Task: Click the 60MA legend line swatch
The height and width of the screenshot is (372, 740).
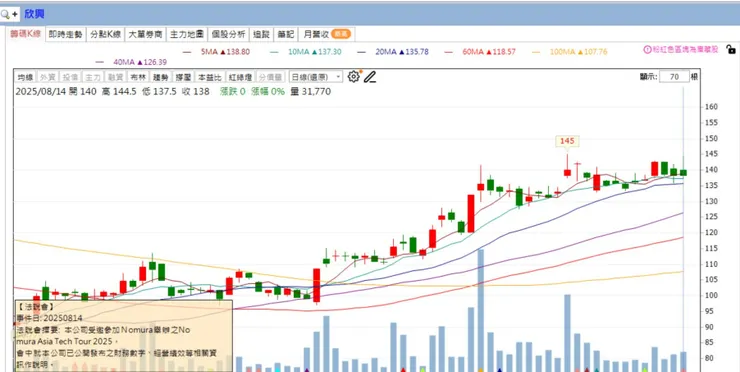Action: [x=448, y=52]
